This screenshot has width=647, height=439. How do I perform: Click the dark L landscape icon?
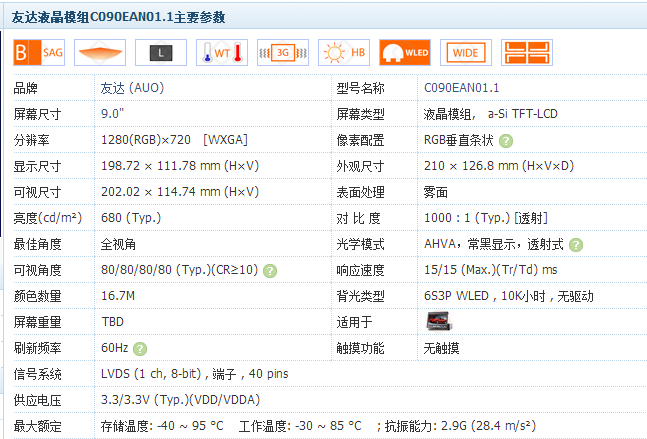[160, 52]
